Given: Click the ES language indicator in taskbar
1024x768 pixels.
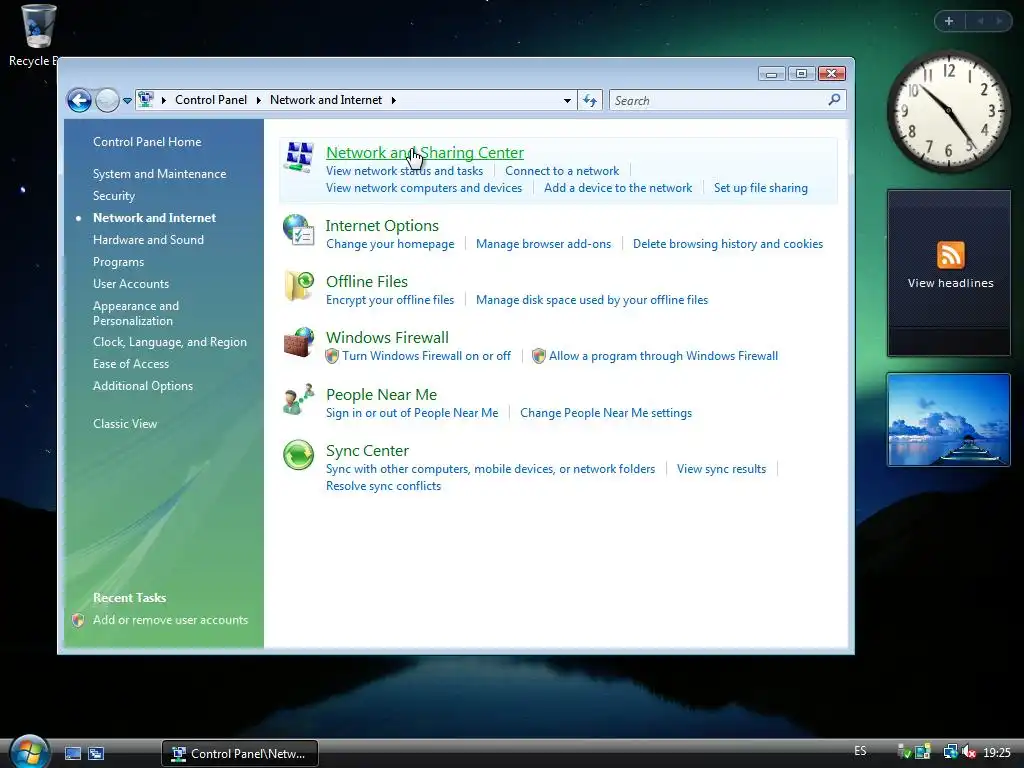Looking at the screenshot, I should 860,751.
